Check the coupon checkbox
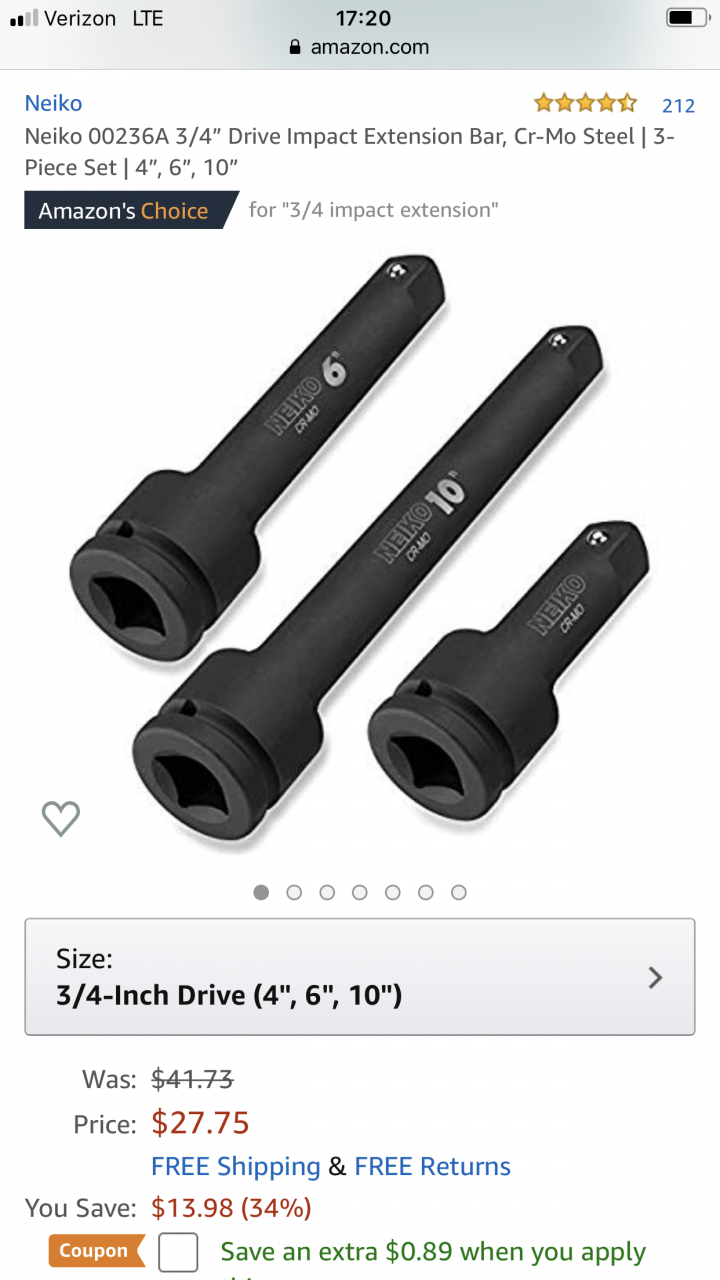This screenshot has width=720, height=1280. click(178, 1252)
